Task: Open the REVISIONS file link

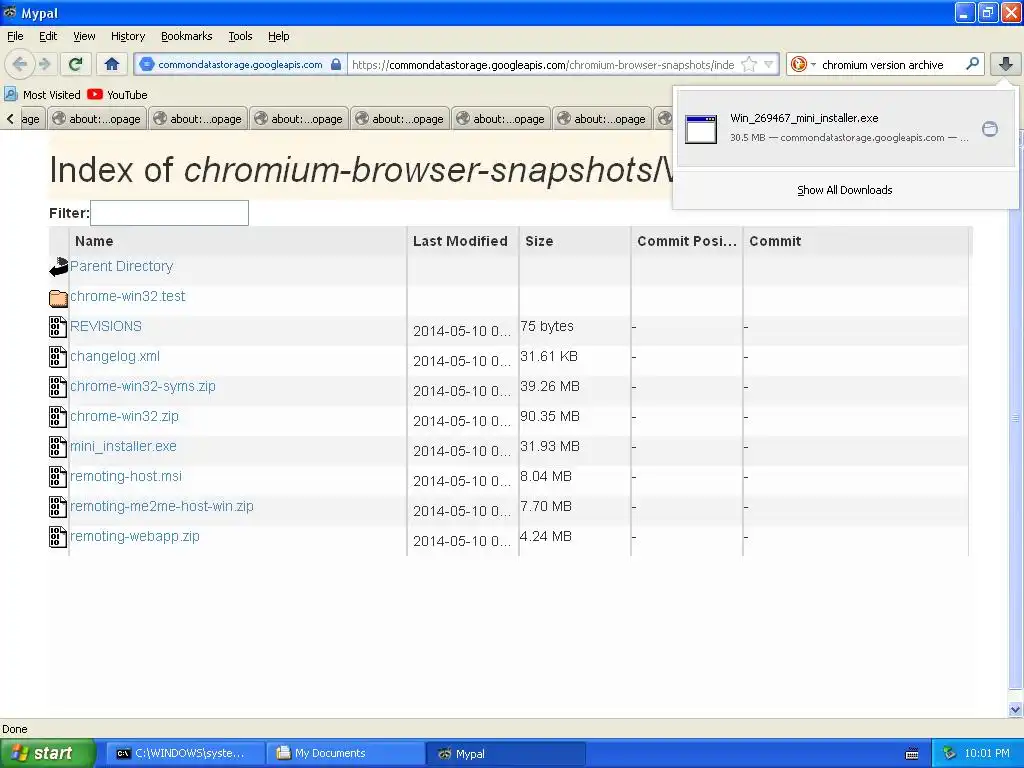Action: coord(106,326)
